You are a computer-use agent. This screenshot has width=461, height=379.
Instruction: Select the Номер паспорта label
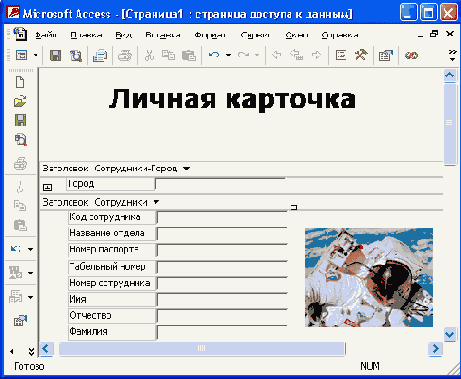pos(112,250)
